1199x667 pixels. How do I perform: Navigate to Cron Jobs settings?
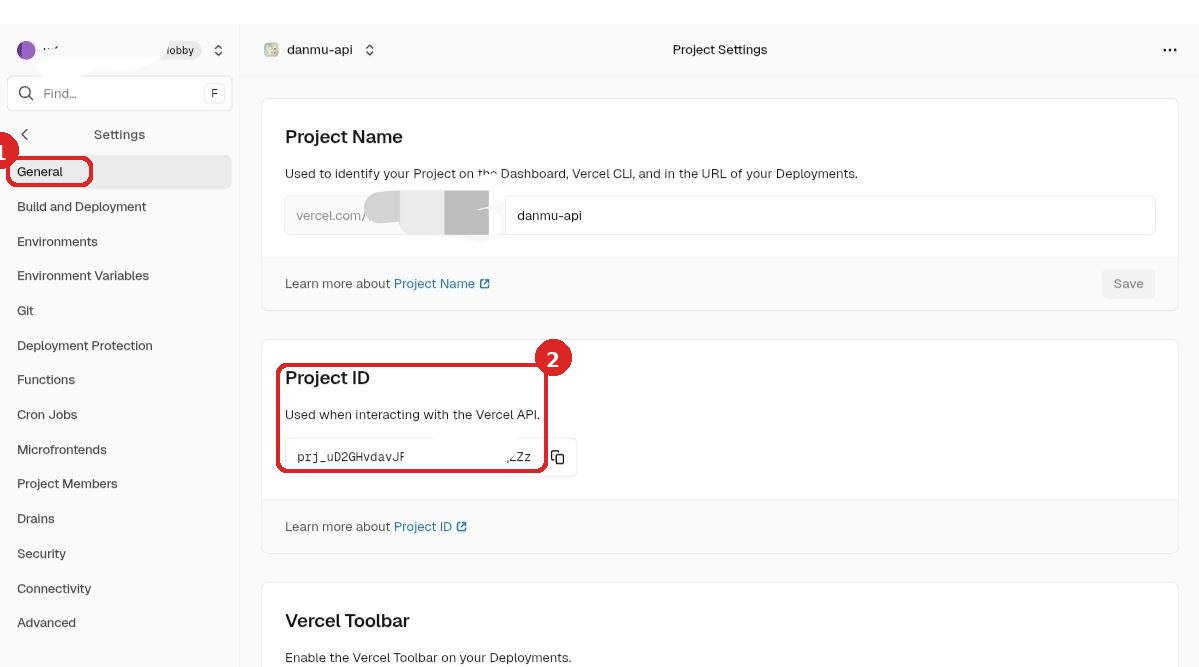pos(47,414)
